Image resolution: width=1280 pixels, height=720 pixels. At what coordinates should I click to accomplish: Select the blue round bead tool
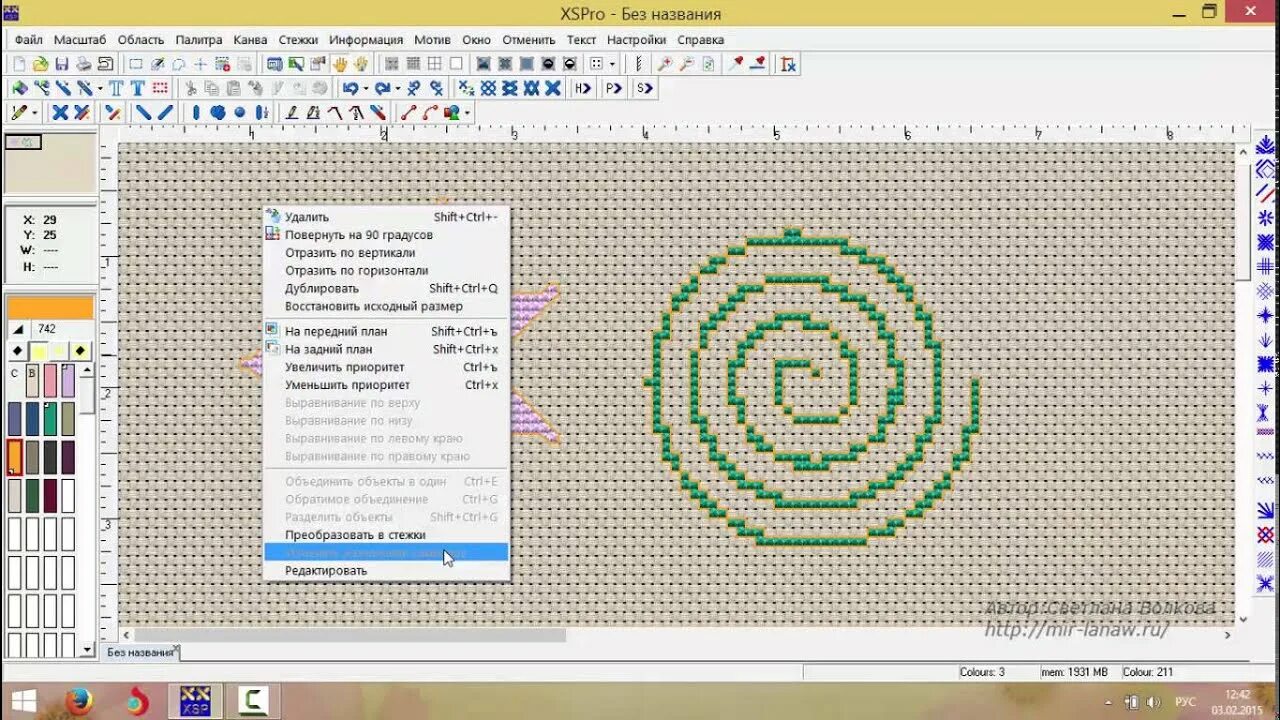tap(240, 113)
